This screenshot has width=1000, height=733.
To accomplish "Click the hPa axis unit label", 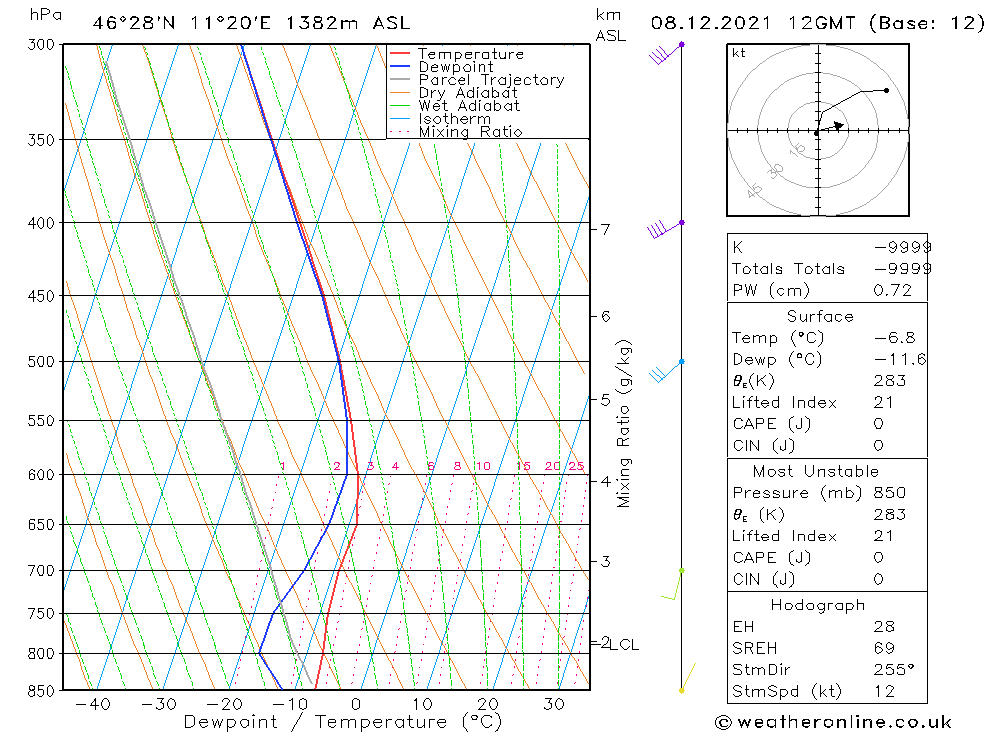I will tap(45, 14).
